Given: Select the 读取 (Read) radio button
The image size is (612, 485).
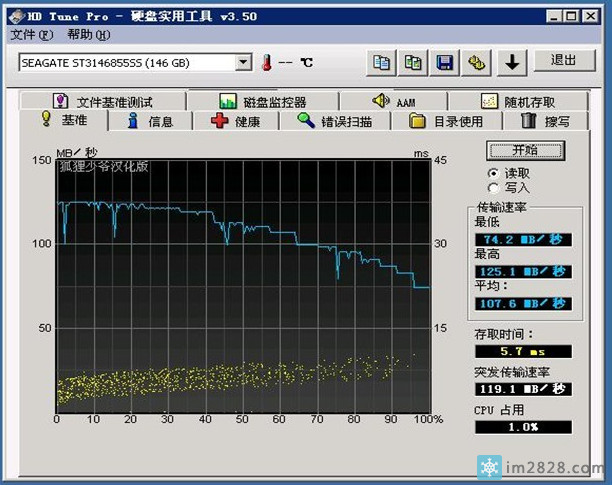Looking at the screenshot, I should pyautogui.click(x=493, y=173).
